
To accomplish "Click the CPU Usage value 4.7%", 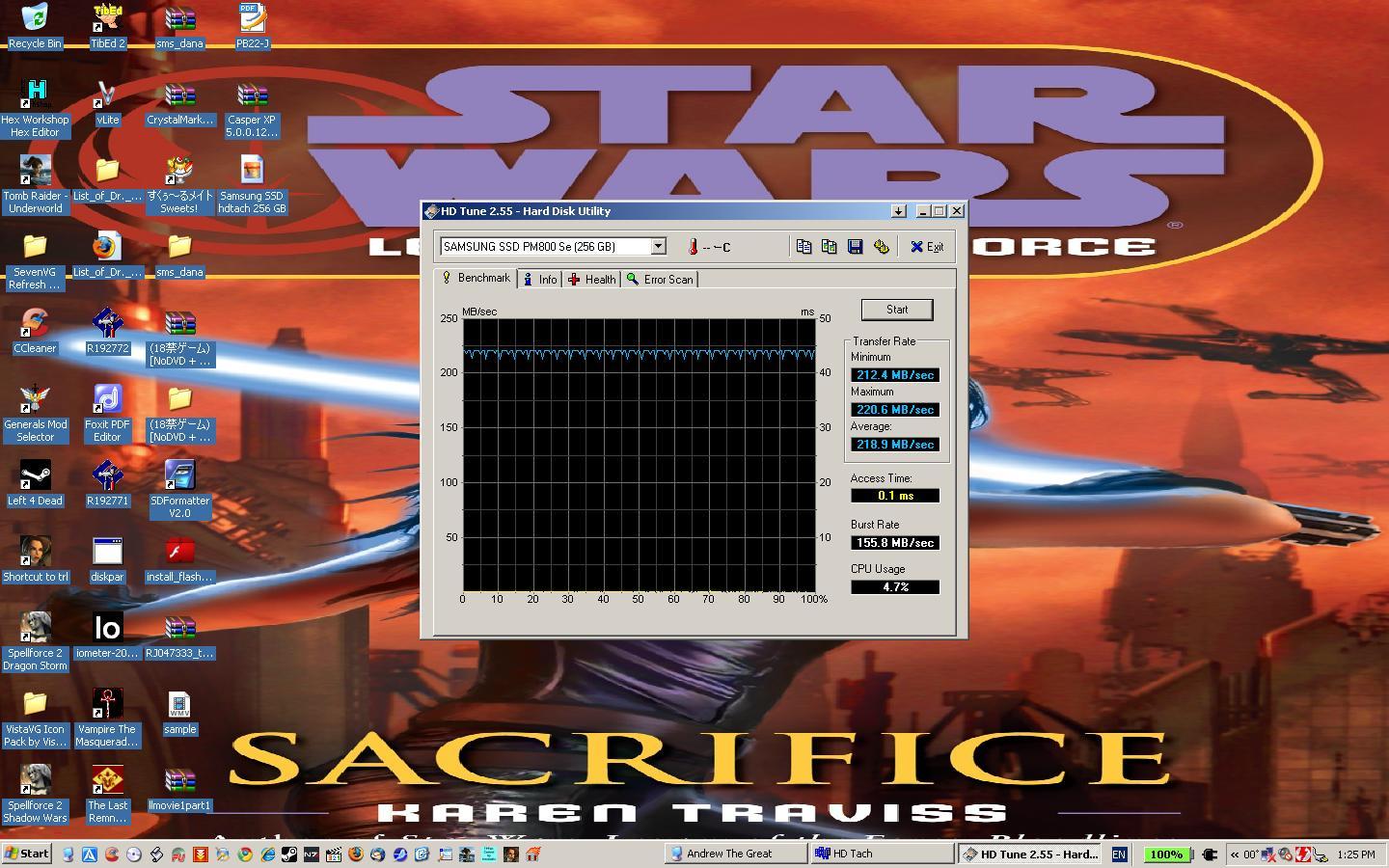I will point(895,587).
